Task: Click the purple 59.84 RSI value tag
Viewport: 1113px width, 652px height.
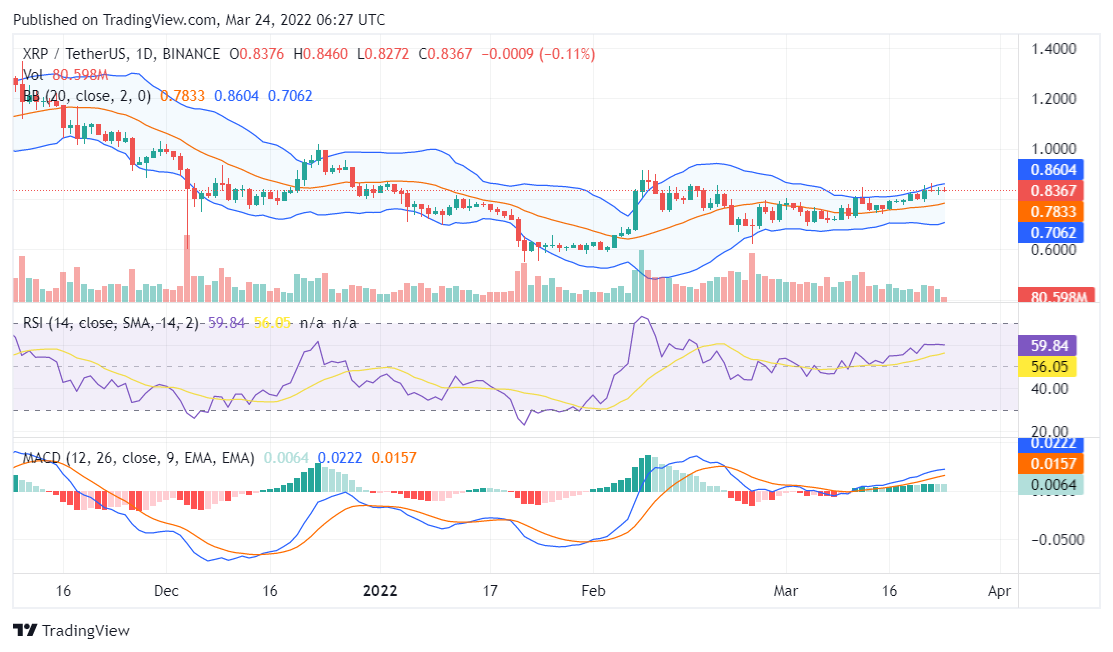Action: (x=1046, y=345)
